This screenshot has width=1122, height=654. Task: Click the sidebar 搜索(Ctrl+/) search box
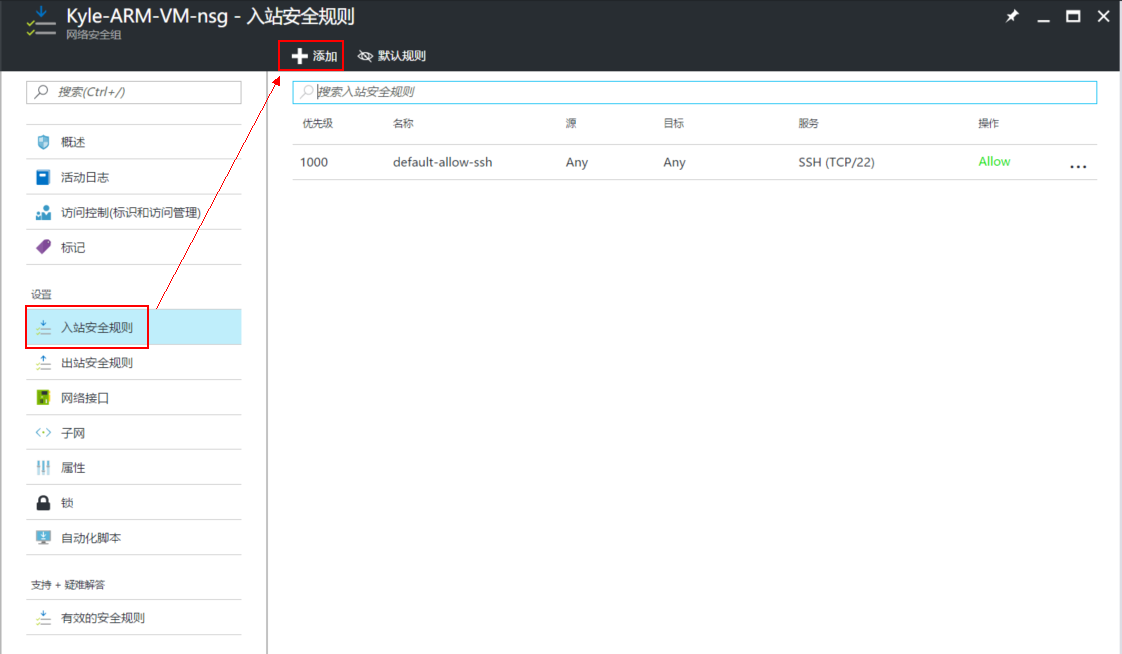pyautogui.click(x=140, y=92)
